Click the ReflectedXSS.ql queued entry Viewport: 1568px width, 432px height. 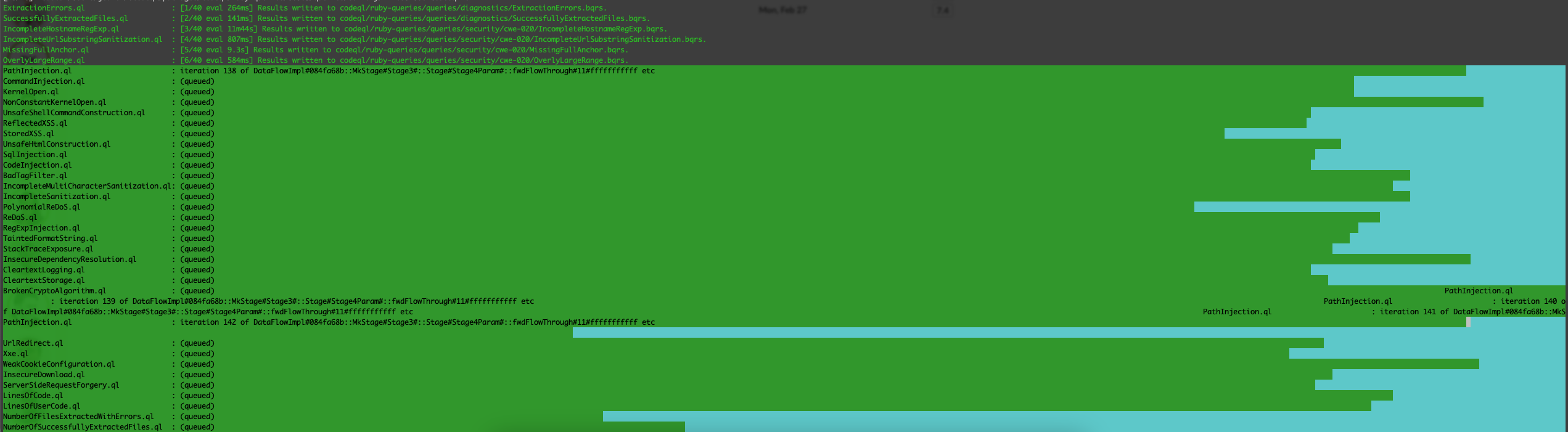click(109, 123)
